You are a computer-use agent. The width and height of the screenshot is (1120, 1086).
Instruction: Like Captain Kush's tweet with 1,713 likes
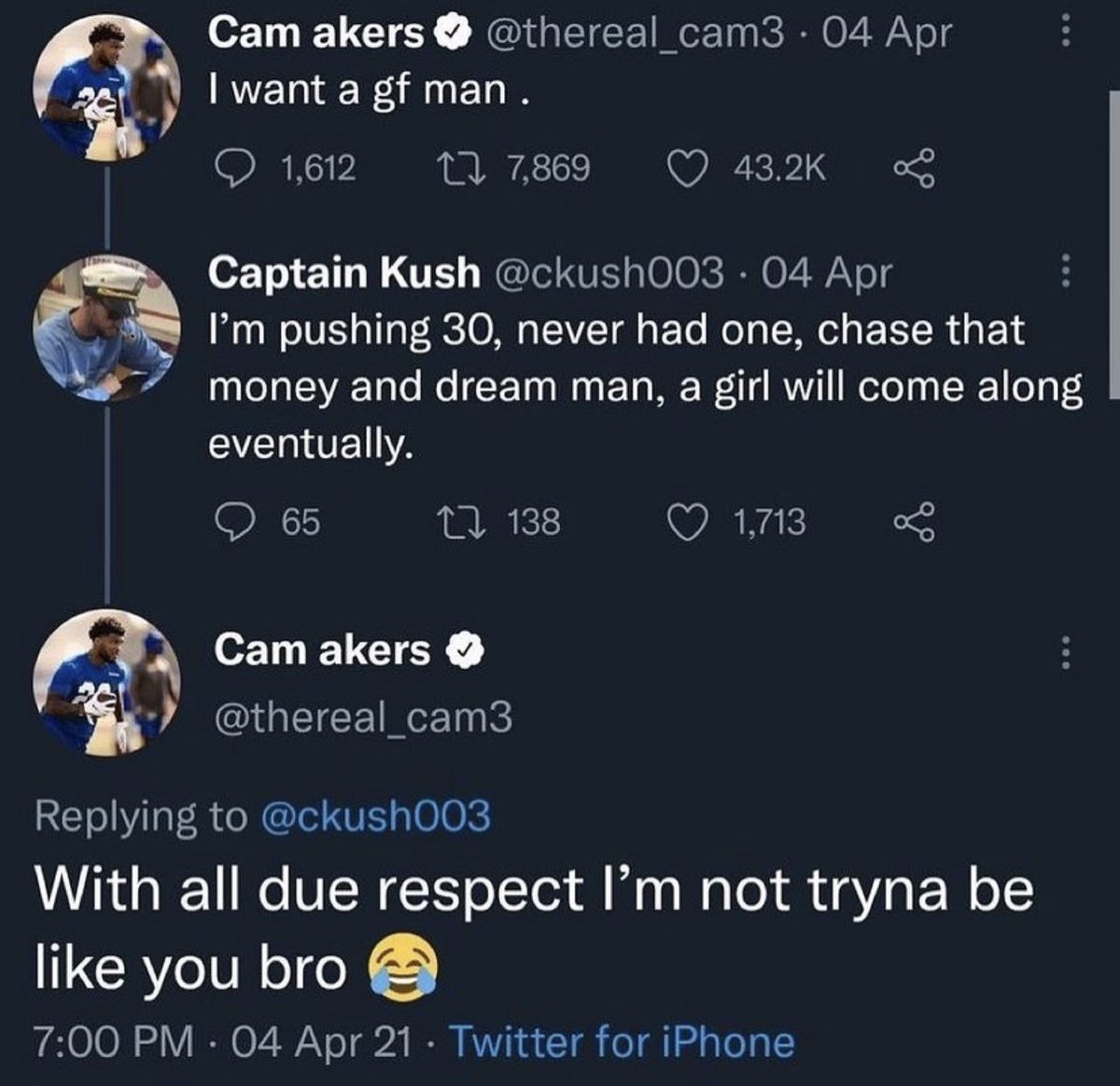pyautogui.click(x=687, y=522)
